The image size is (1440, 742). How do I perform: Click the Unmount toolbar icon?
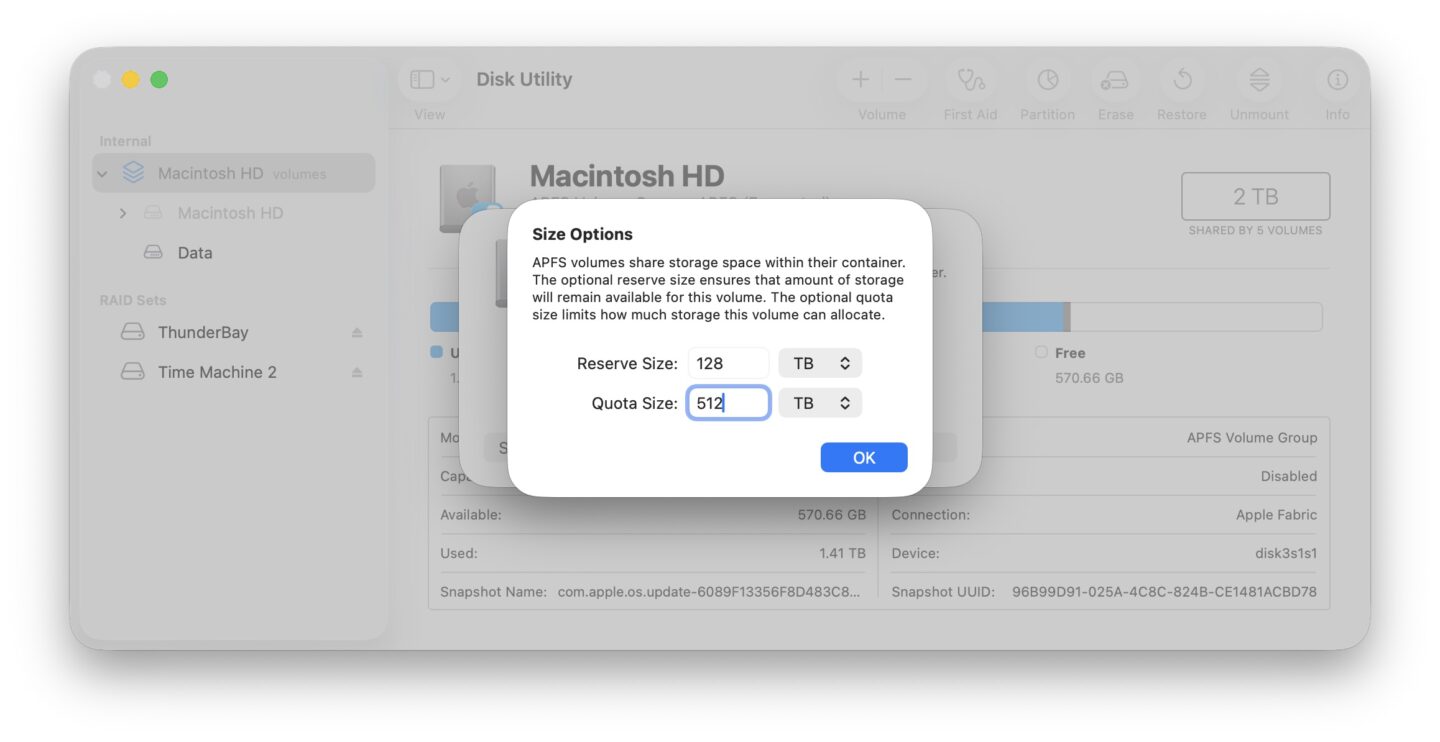tap(1258, 80)
